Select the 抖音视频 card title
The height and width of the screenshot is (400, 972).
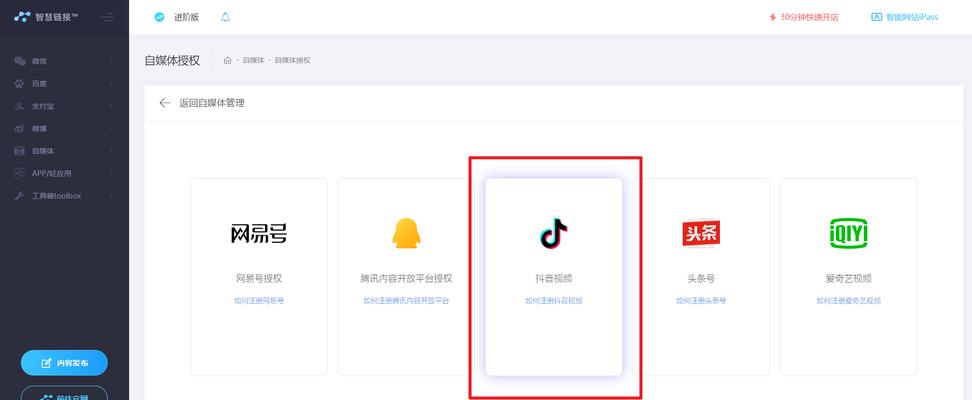click(x=554, y=278)
